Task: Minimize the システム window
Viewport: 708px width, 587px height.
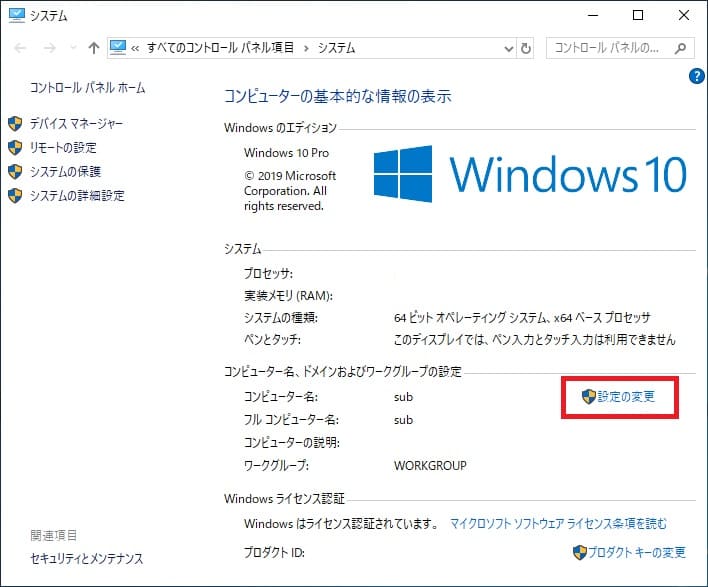Action: point(593,15)
